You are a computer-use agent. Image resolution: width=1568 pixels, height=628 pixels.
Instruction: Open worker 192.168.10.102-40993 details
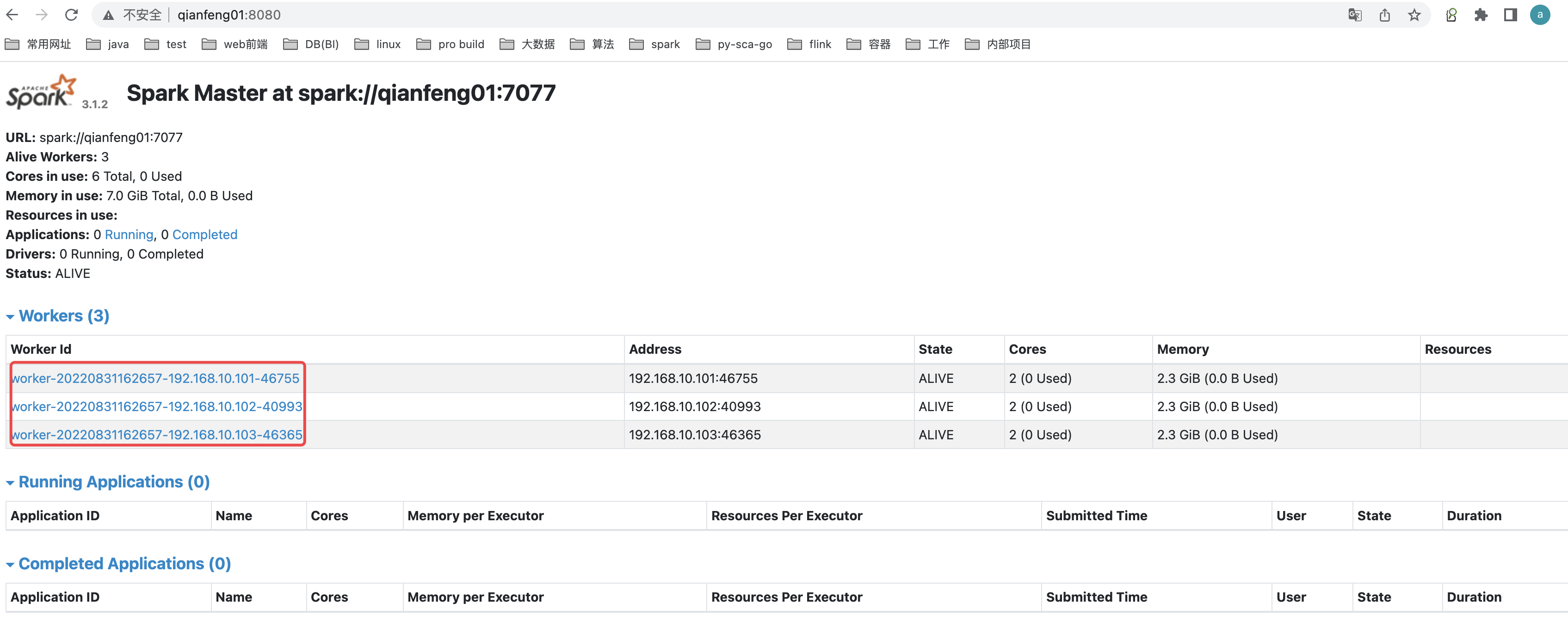click(x=157, y=406)
